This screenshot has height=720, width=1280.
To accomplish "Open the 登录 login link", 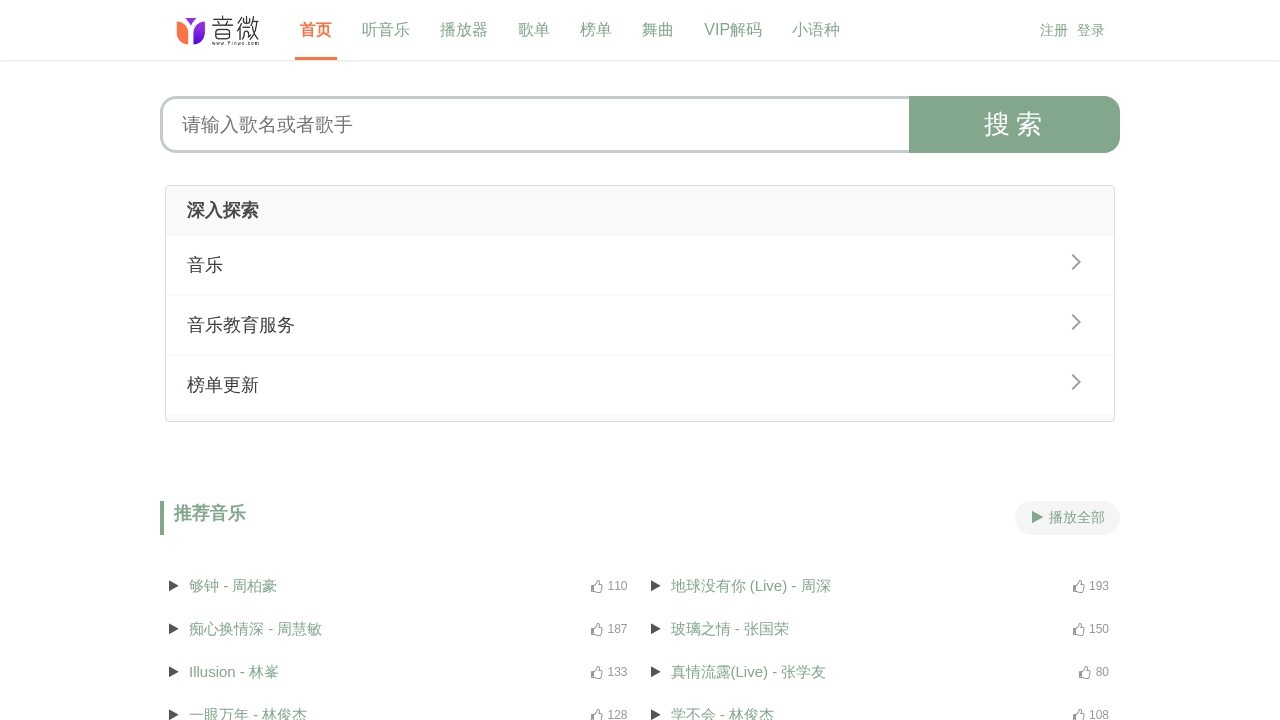I will click(x=1091, y=30).
